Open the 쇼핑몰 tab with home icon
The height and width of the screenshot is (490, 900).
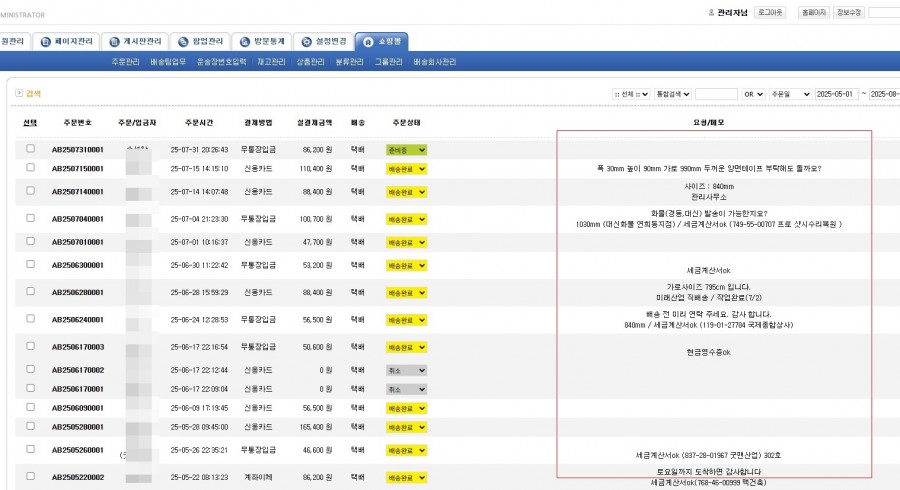click(381, 42)
